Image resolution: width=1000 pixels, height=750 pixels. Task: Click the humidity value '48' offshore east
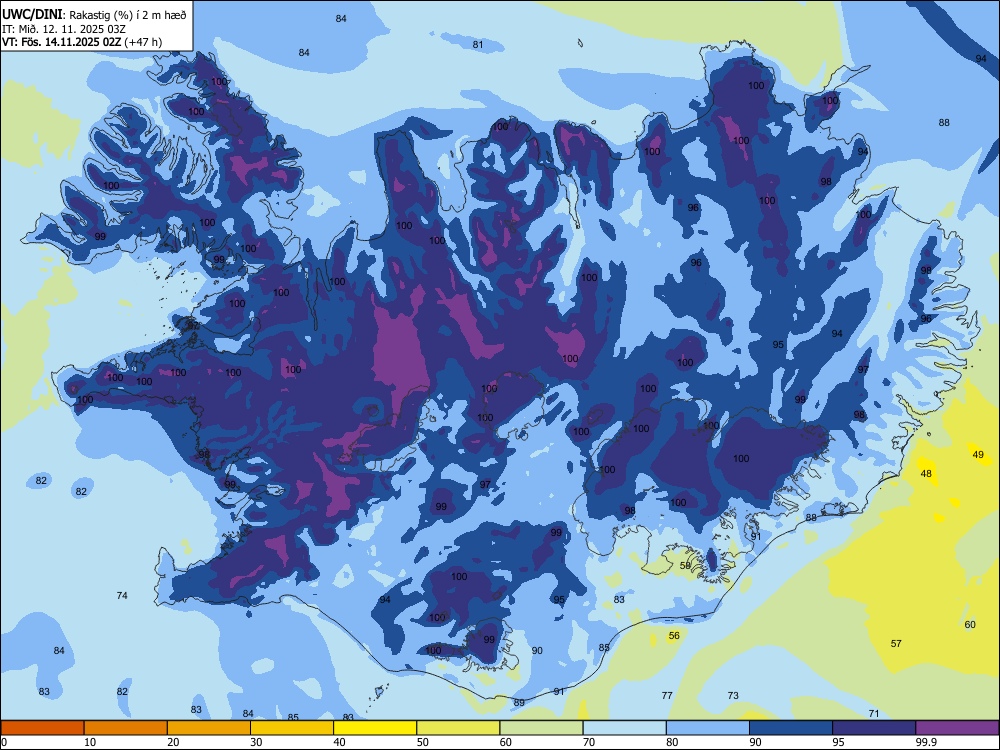pyautogui.click(x=927, y=474)
